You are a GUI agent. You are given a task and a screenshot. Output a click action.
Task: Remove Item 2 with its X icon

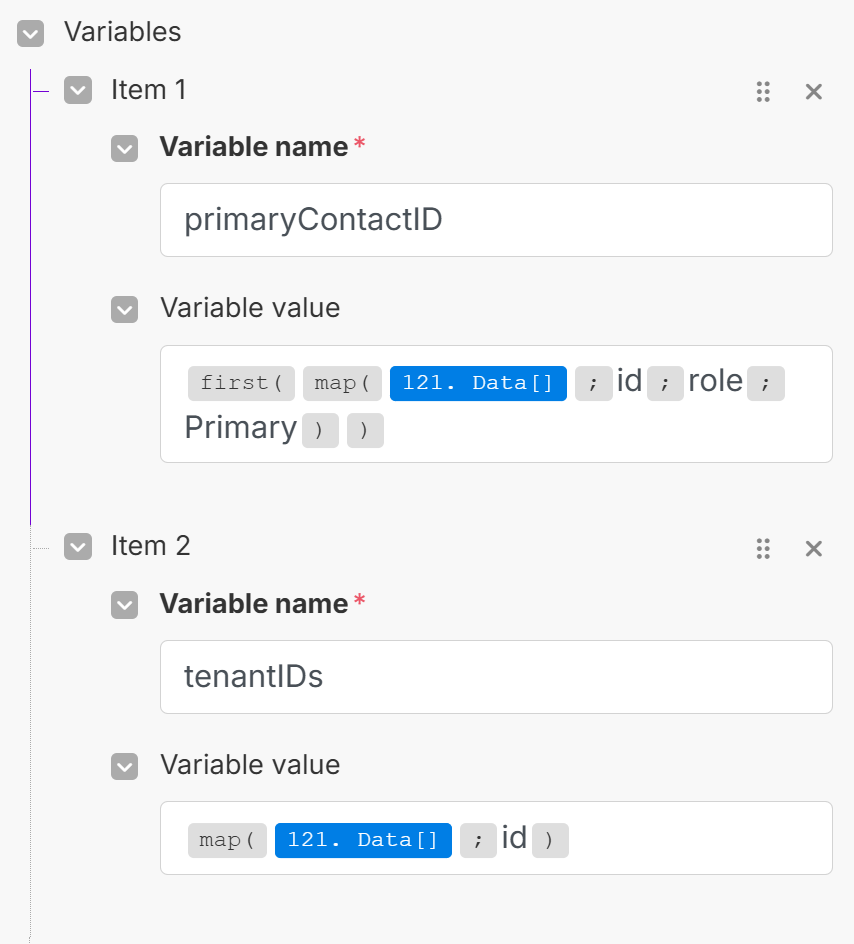click(x=814, y=548)
